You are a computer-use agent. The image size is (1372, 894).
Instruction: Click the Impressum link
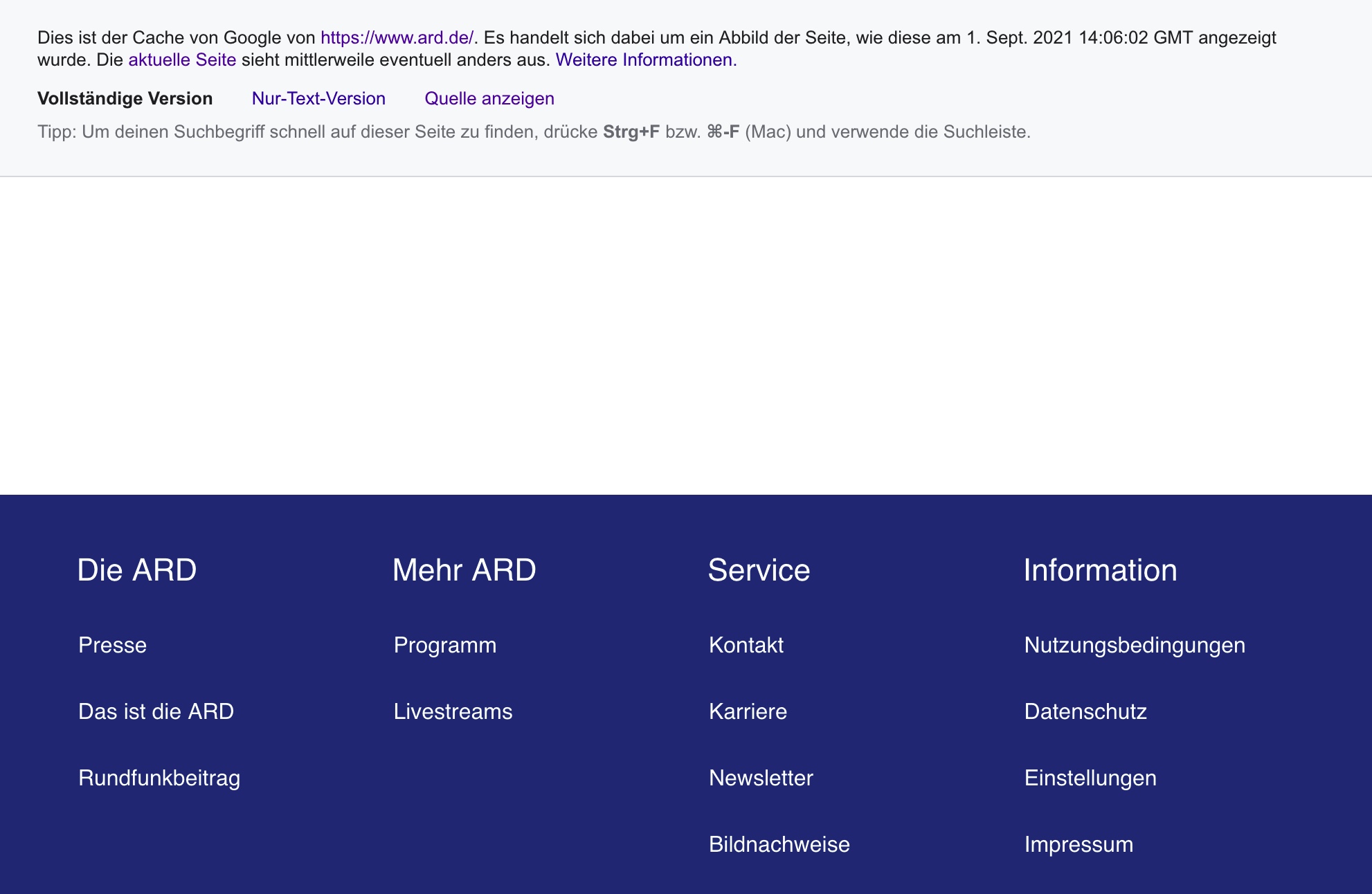1078,844
